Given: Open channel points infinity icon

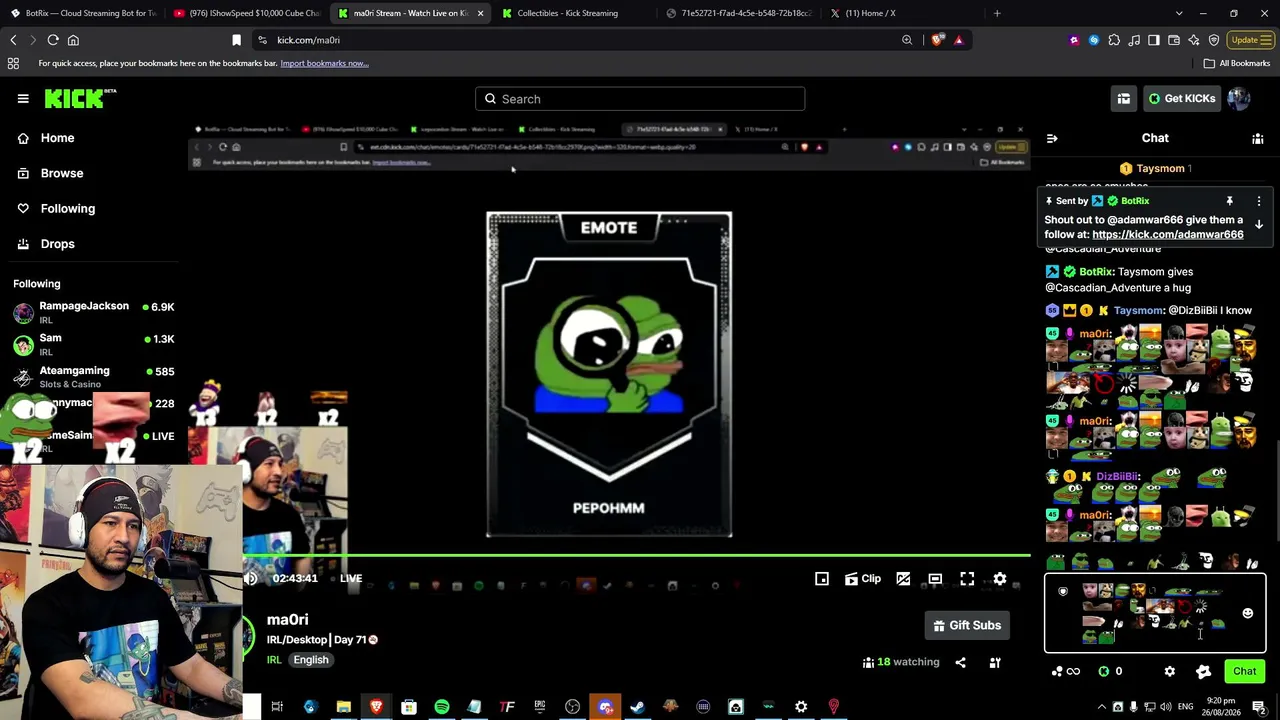Looking at the screenshot, I should point(1066,671).
